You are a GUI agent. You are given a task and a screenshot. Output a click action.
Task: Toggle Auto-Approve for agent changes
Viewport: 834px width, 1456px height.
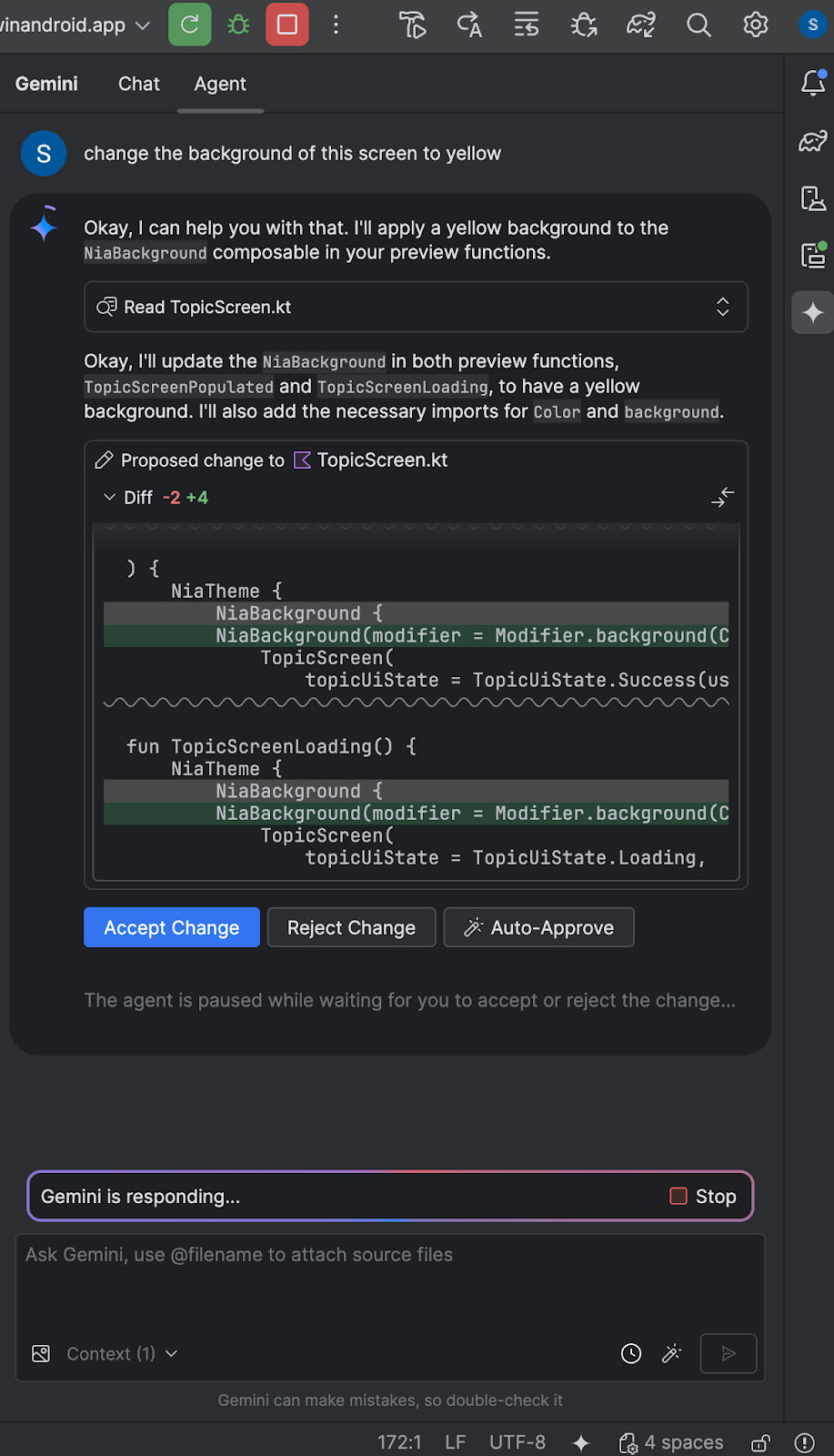538,927
